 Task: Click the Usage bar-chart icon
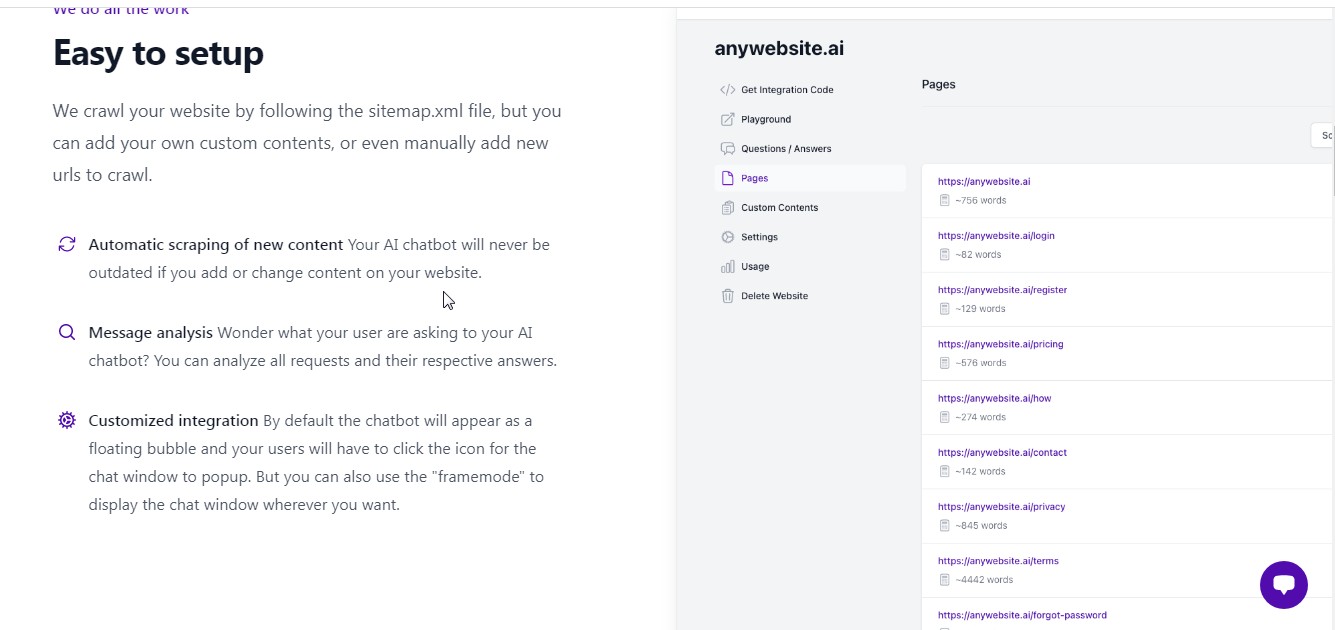point(727,267)
